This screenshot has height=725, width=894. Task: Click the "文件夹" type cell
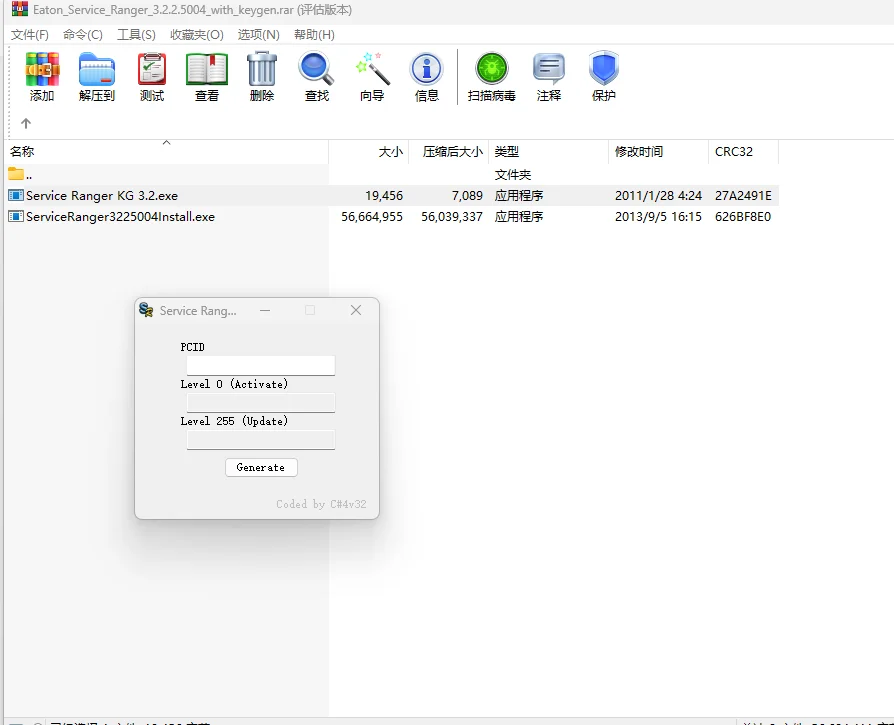[x=513, y=174]
